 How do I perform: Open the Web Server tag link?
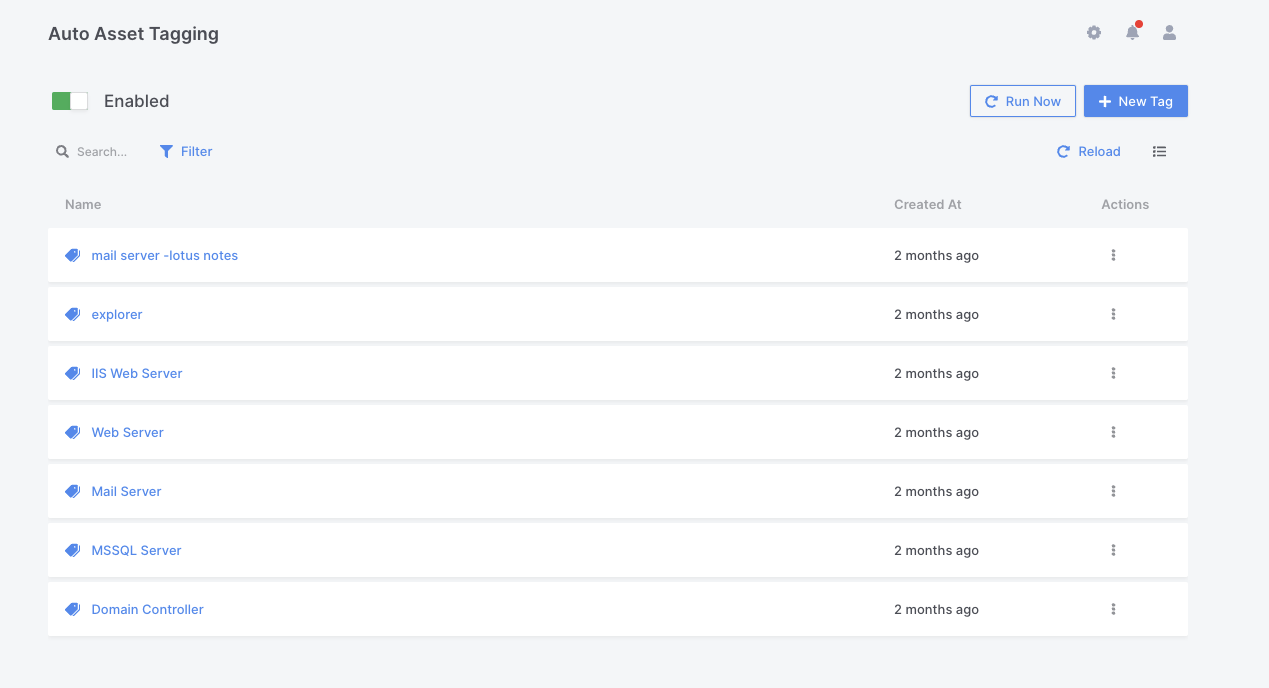pyautogui.click(x=127, y=432)
